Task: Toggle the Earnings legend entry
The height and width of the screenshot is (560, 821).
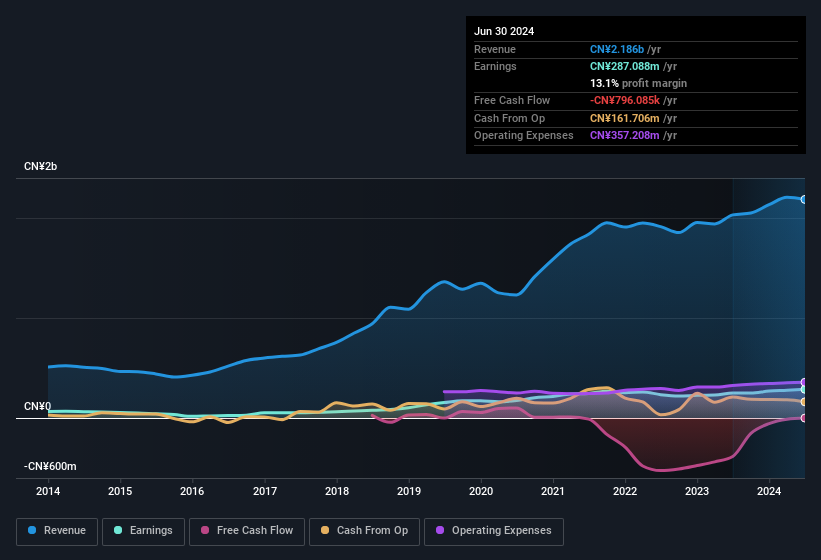Action: 143,531
